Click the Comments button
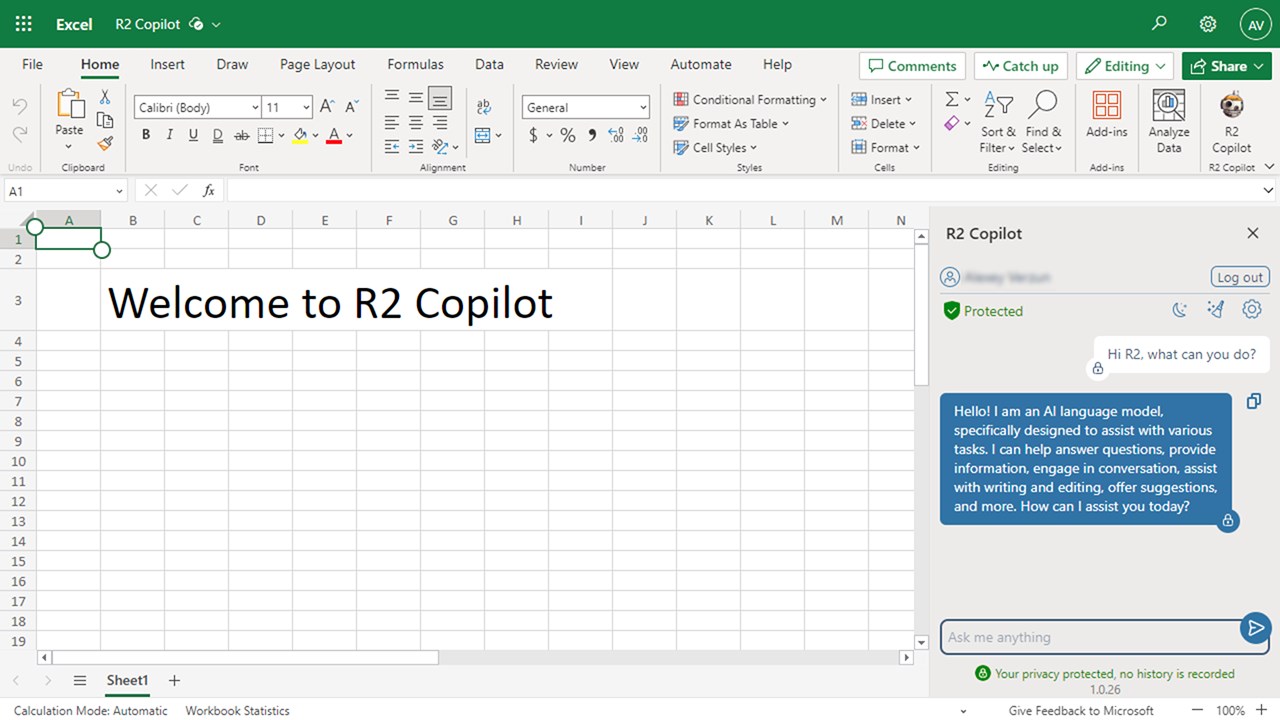The width and height of the screenshot is (1280, 720). (x=912, y=66)
